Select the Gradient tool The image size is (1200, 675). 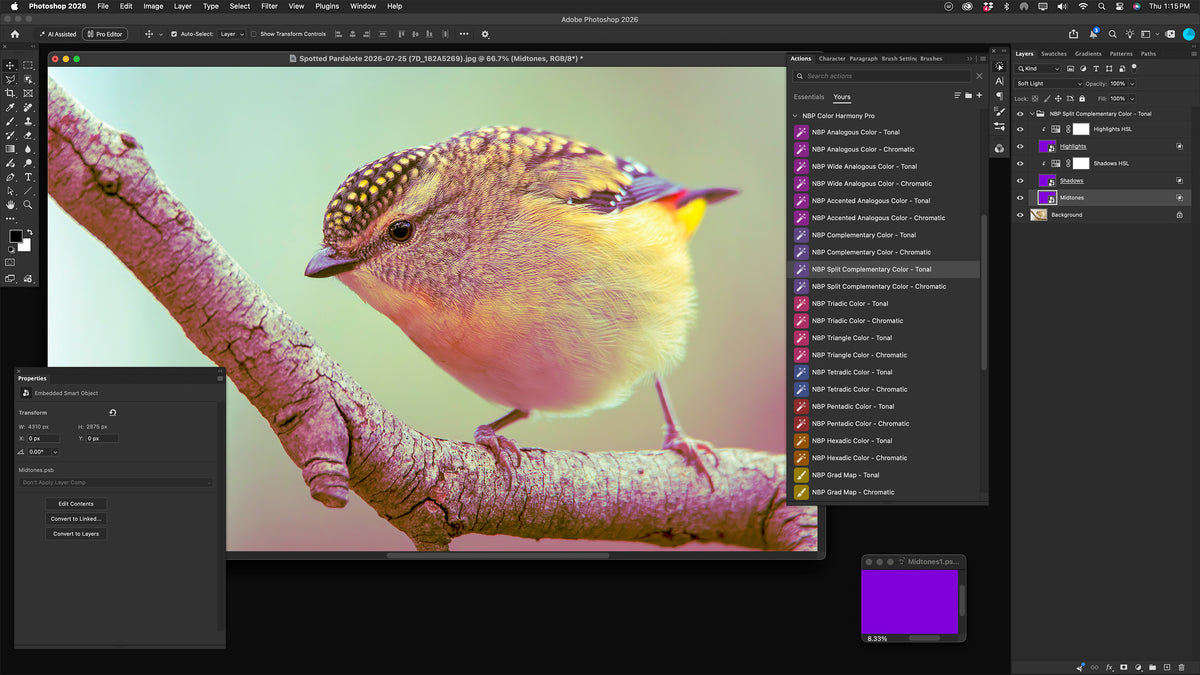[11, 149]
